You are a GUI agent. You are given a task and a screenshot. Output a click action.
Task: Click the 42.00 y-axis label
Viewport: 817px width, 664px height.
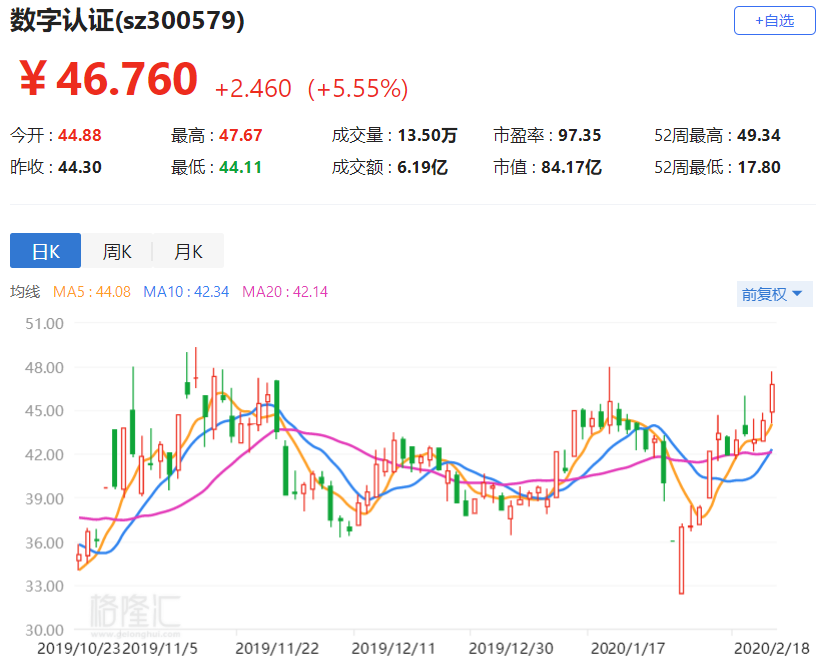pyautogui.click(x=44, y=454)
